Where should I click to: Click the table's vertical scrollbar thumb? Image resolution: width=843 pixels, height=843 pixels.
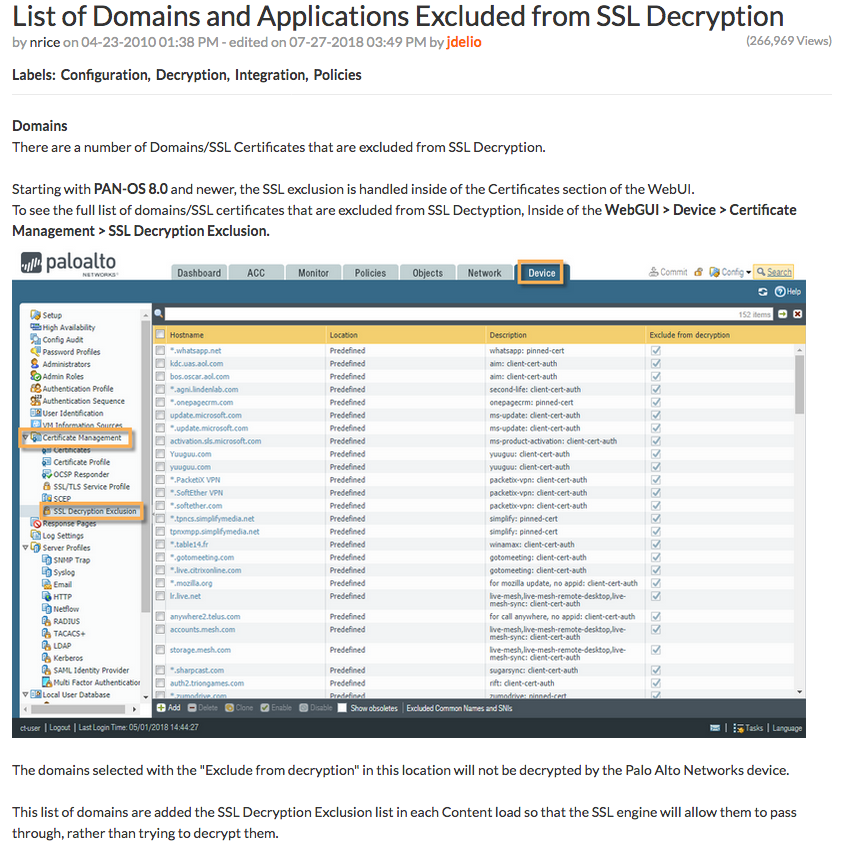(799, 384)
